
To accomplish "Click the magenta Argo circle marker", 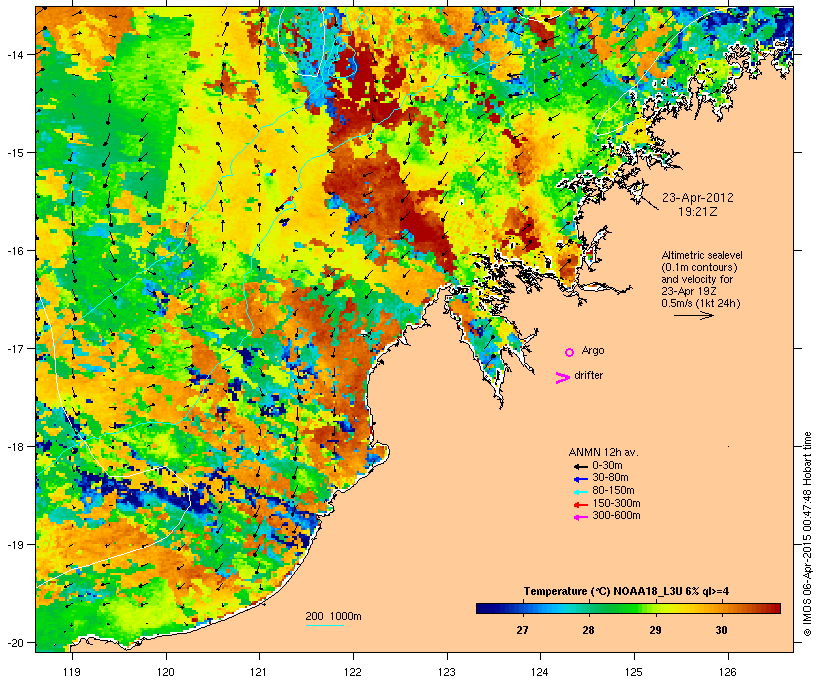I will pos(570,352).
